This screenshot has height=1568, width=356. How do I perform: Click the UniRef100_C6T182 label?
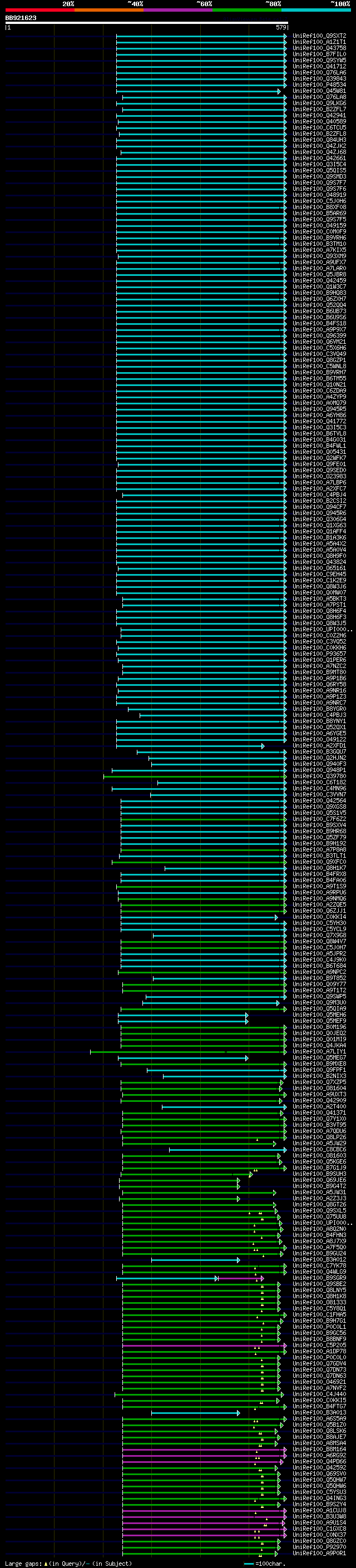(319, 782)
